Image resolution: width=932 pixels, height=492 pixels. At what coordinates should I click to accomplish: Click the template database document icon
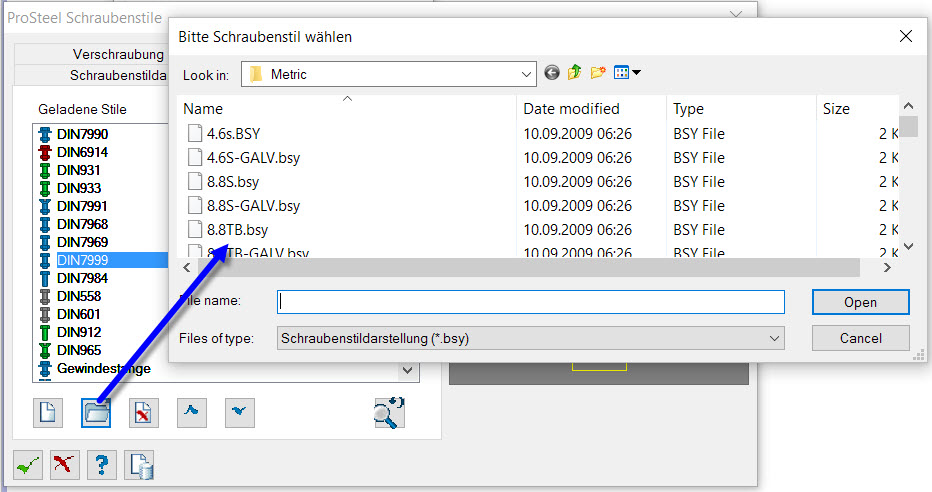pos(140,465)
